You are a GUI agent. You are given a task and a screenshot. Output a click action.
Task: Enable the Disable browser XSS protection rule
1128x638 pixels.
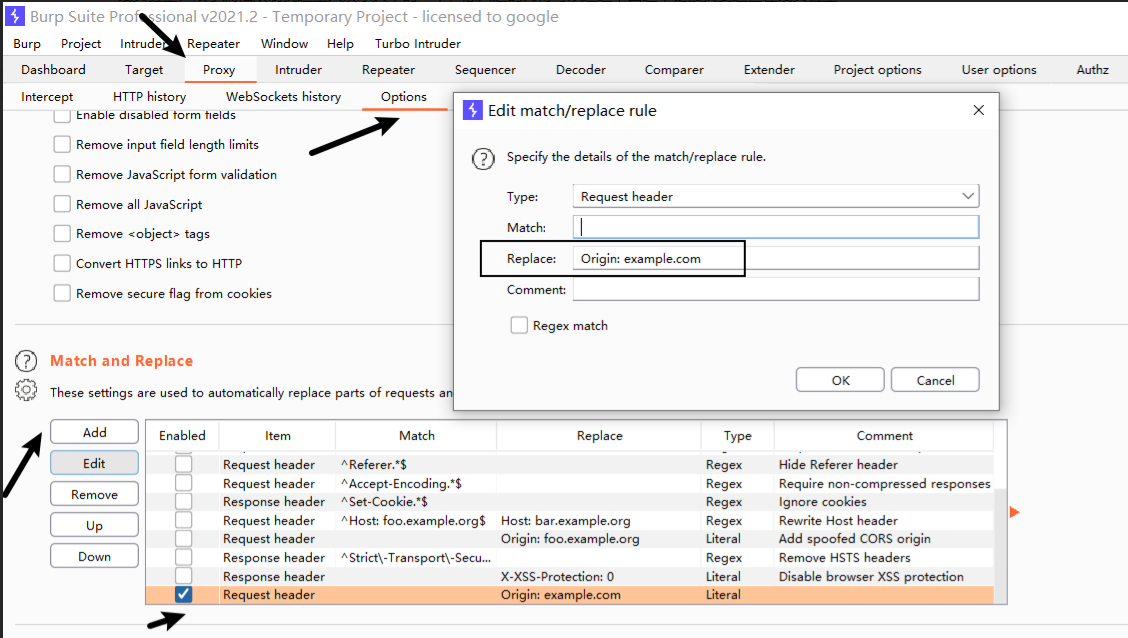[x=183, y=576]
